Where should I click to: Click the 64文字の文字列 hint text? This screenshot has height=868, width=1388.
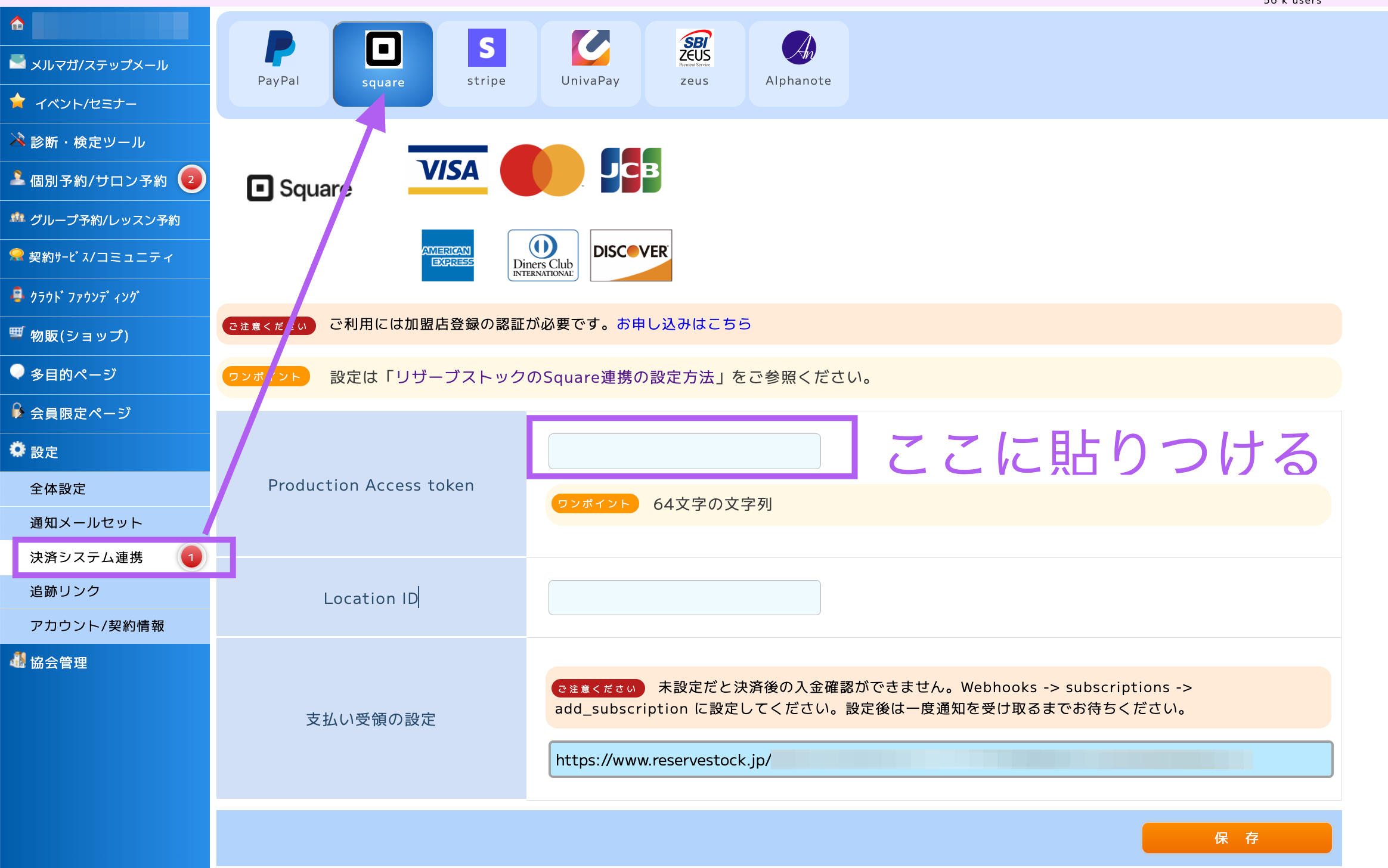tap(712, 504)
